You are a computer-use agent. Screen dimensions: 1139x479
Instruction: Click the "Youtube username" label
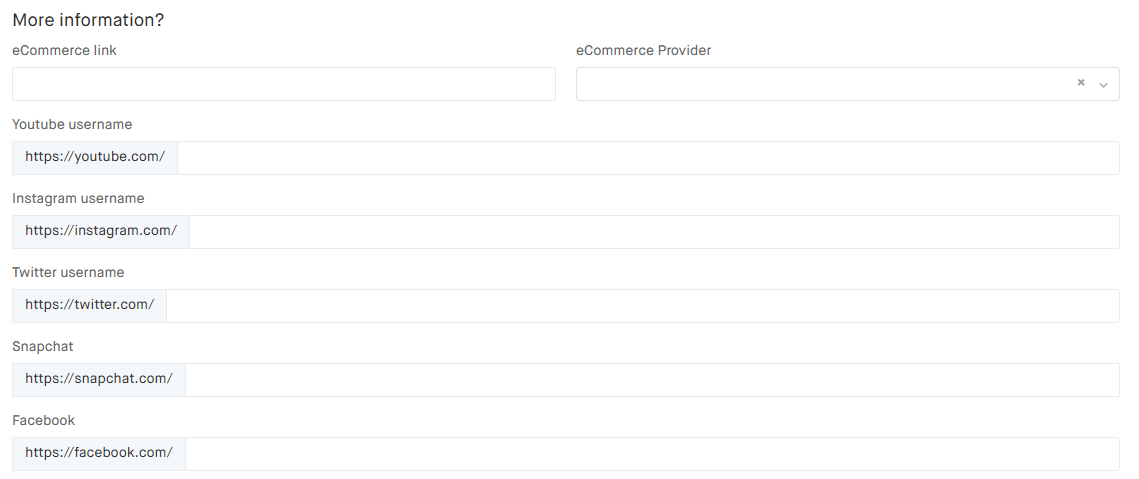tap(72, 125)
